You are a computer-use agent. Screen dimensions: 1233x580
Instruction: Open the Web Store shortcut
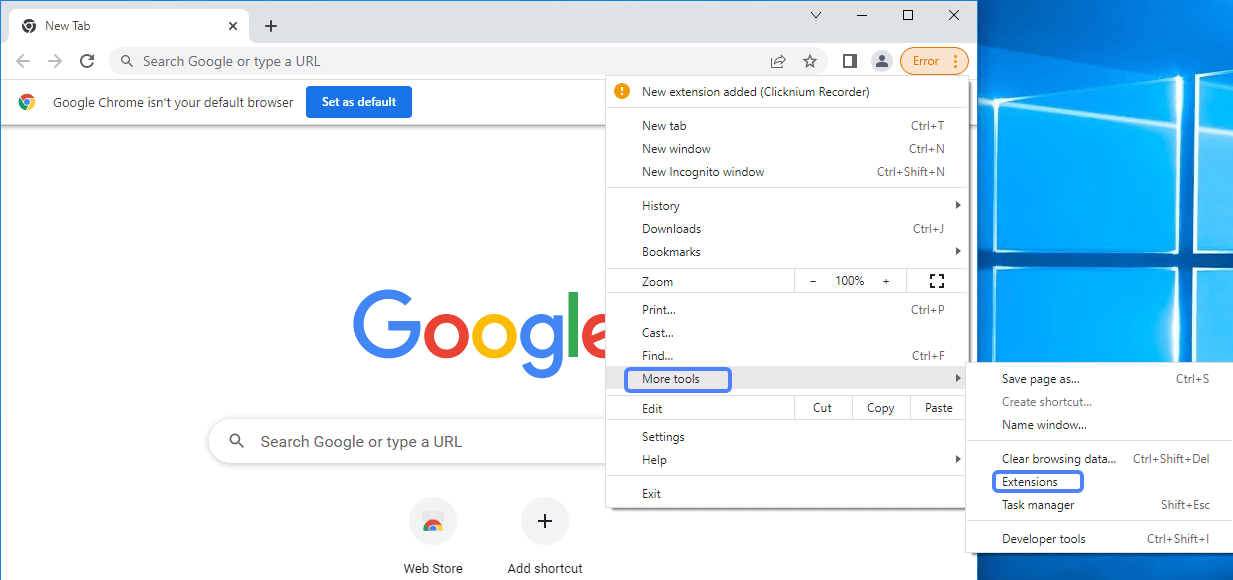pyautogui.click(x=433, y=521)
